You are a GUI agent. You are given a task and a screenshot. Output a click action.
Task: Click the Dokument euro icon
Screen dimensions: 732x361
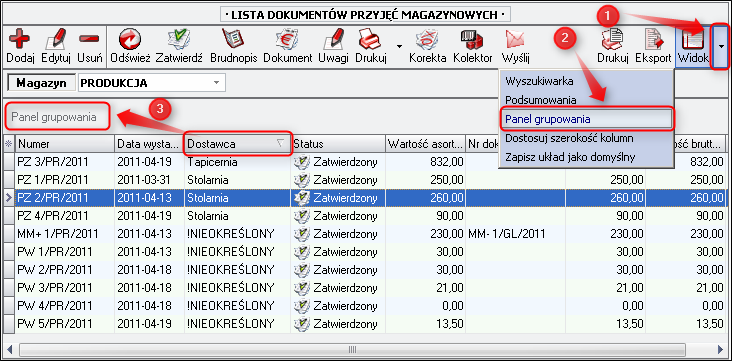click(x=287, y=40)
